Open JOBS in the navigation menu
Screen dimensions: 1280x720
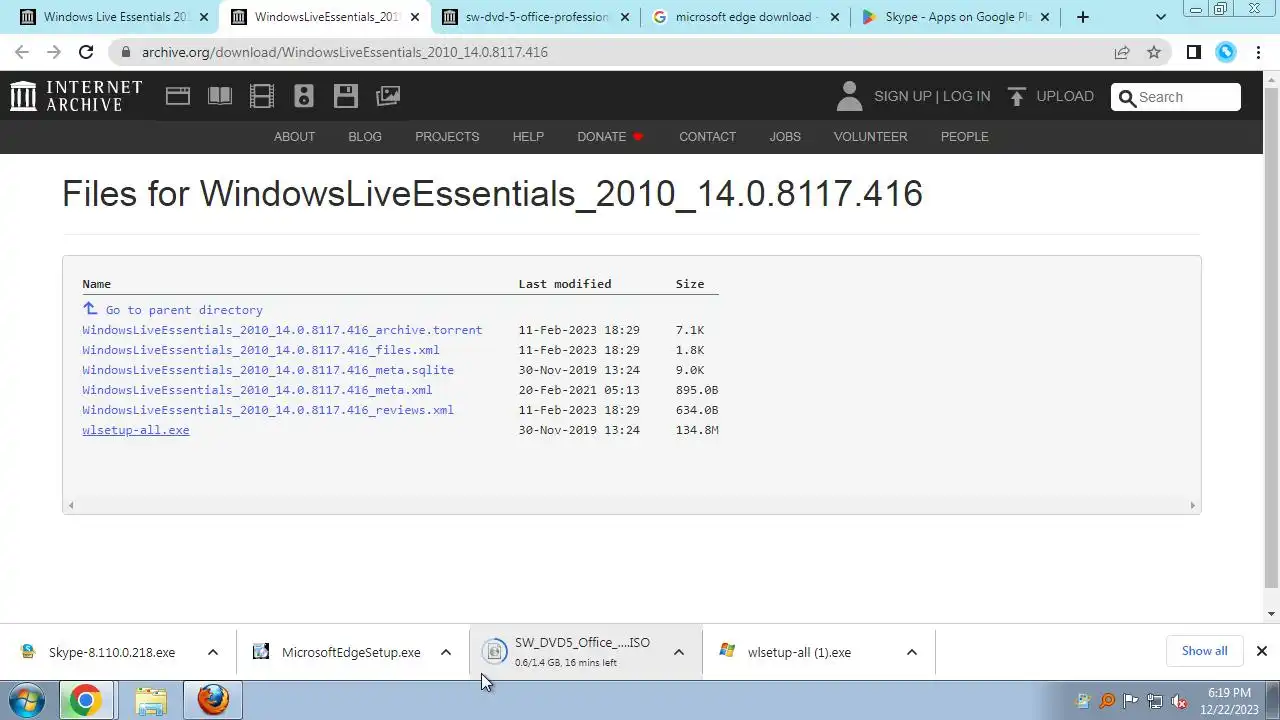pyautogui.click(x=785, y=137)
